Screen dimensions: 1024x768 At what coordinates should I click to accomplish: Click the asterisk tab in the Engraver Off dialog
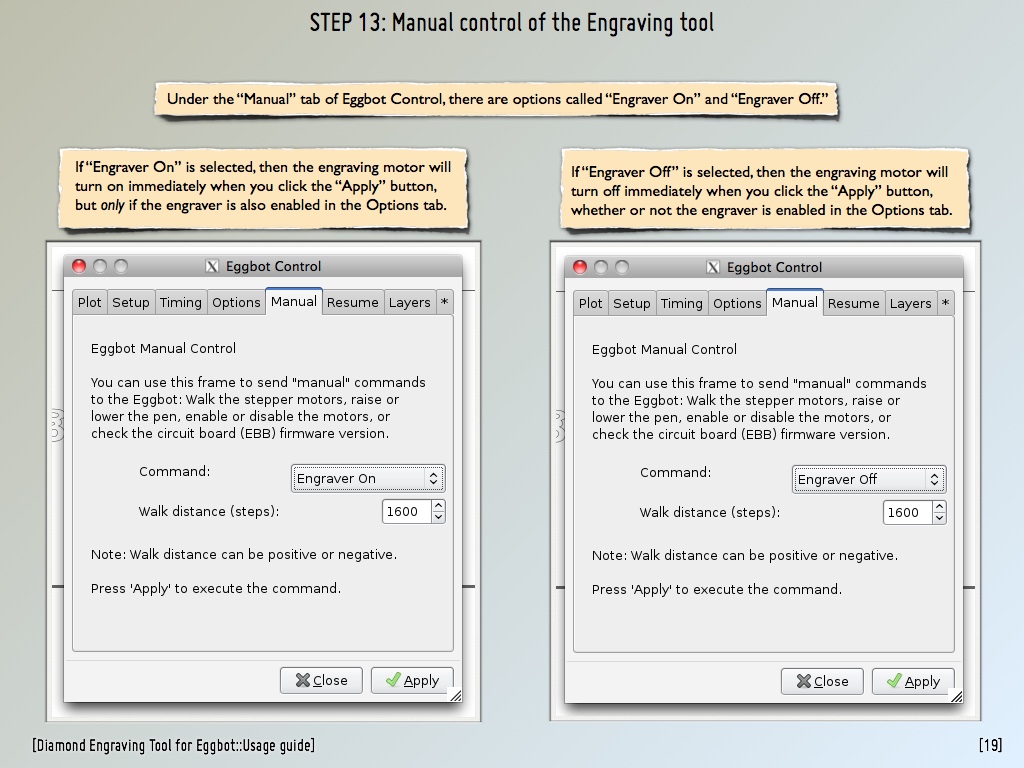click(946, 303)
